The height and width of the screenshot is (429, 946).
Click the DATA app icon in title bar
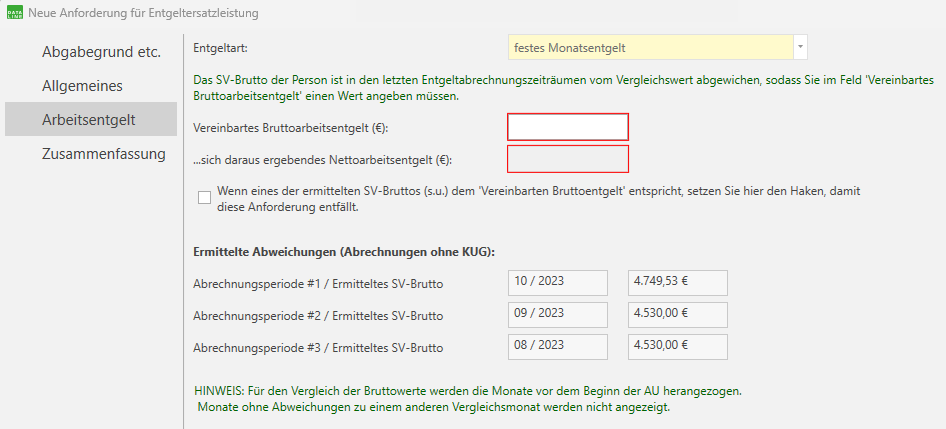tap(16, 13)
